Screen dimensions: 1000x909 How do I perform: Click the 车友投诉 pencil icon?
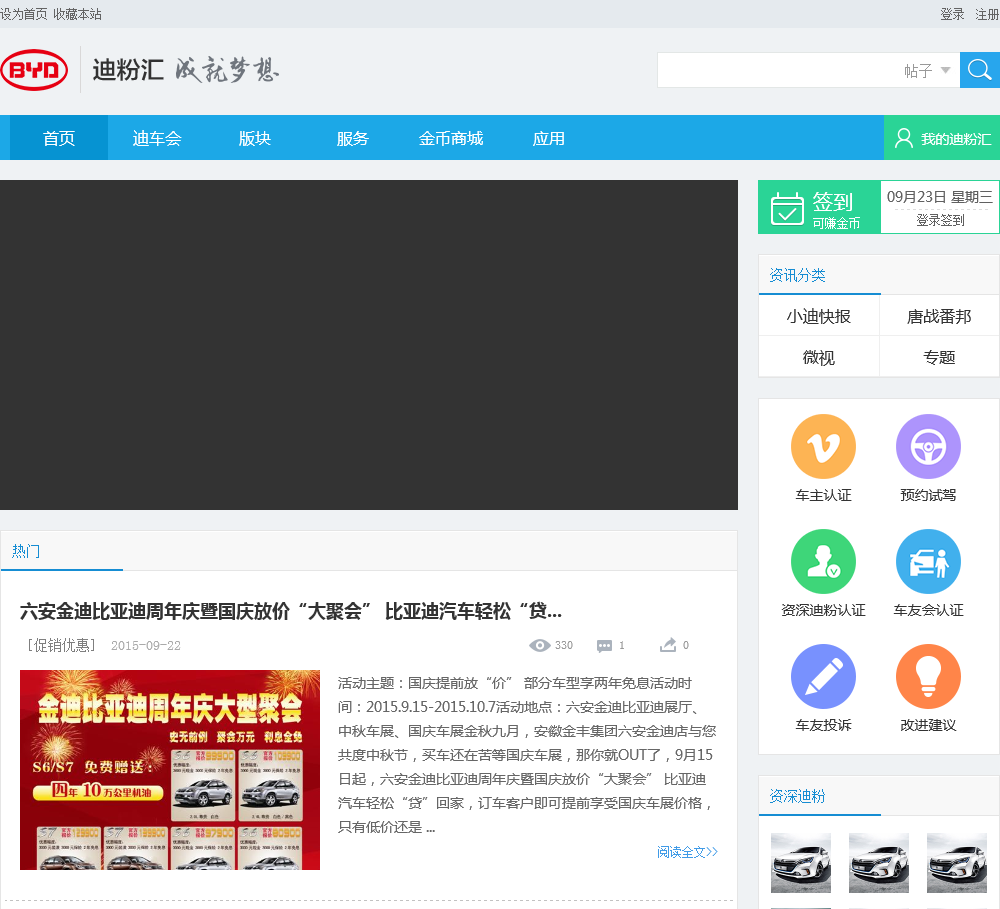(823, 676)
